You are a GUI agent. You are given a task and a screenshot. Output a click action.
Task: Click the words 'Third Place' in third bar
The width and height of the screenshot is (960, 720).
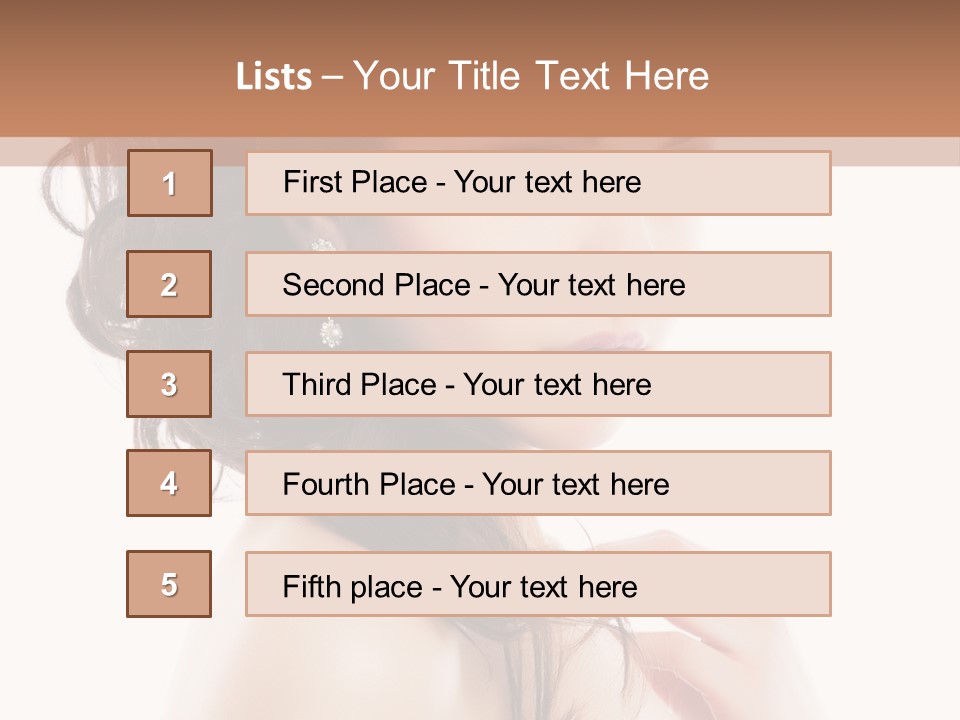coord(359,384)
